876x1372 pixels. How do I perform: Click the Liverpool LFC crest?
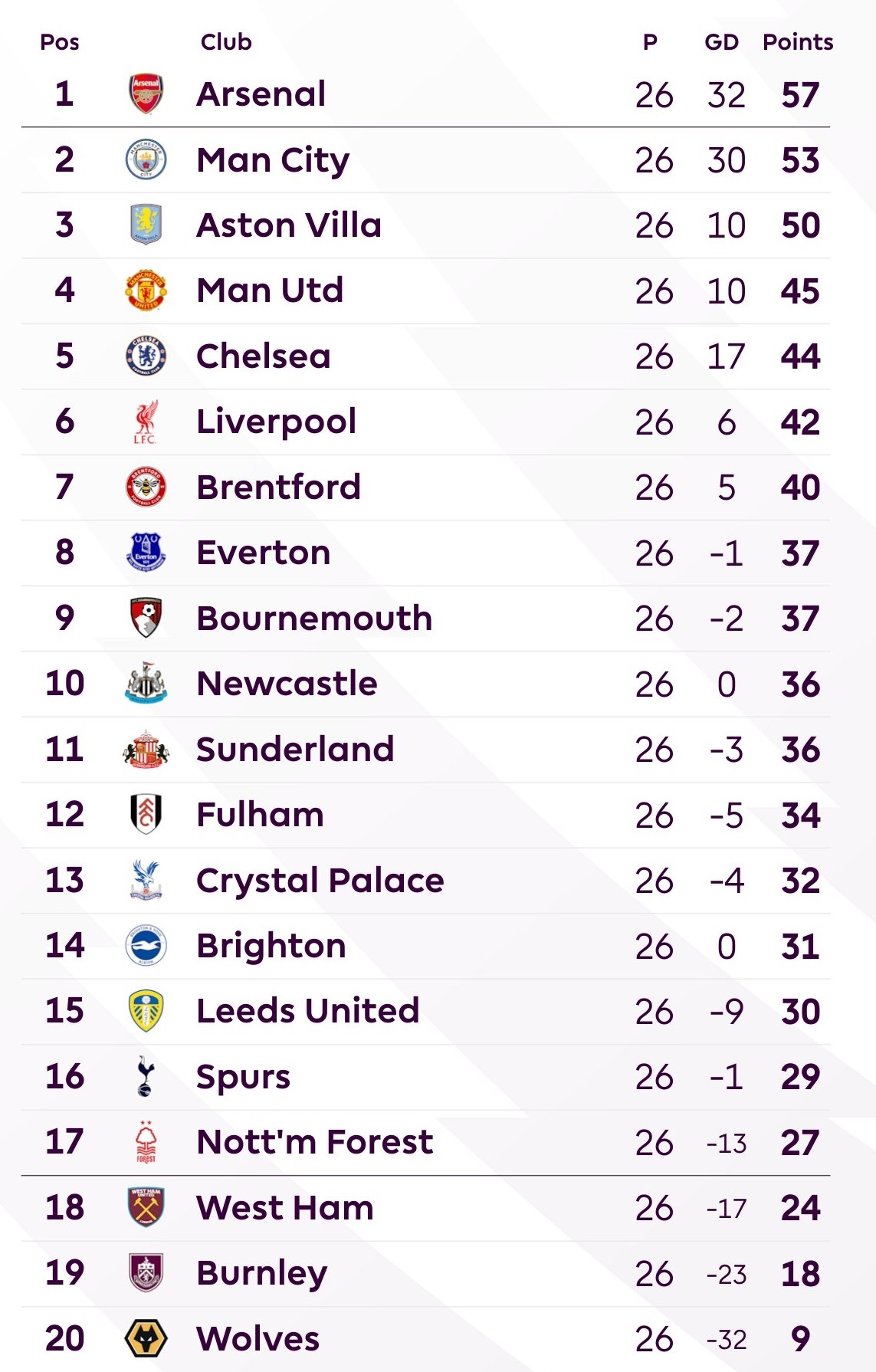pos(146,422)
